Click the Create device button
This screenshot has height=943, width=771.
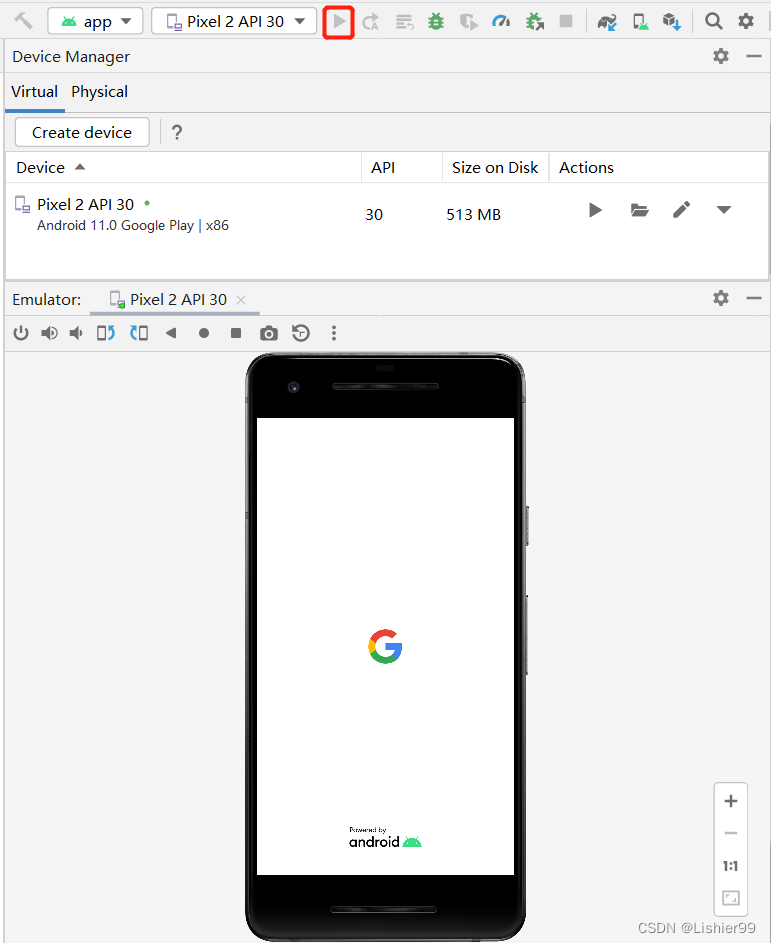pos(82,132)
